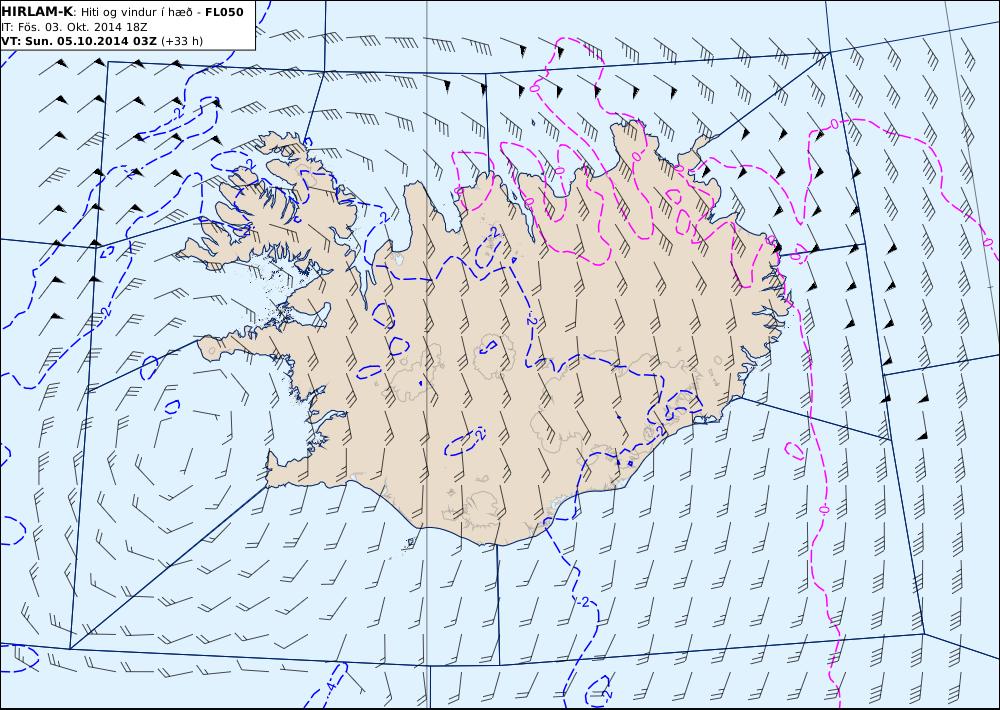
Task: Click the VT: Sun. 05.10.2014 03Z valid time
Action: pos(79,41)
